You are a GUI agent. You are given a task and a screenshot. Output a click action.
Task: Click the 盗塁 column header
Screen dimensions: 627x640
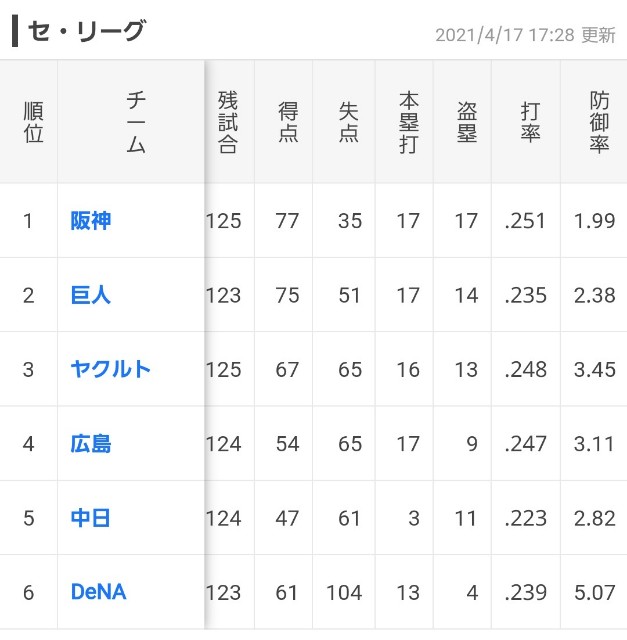coord(467,122)
